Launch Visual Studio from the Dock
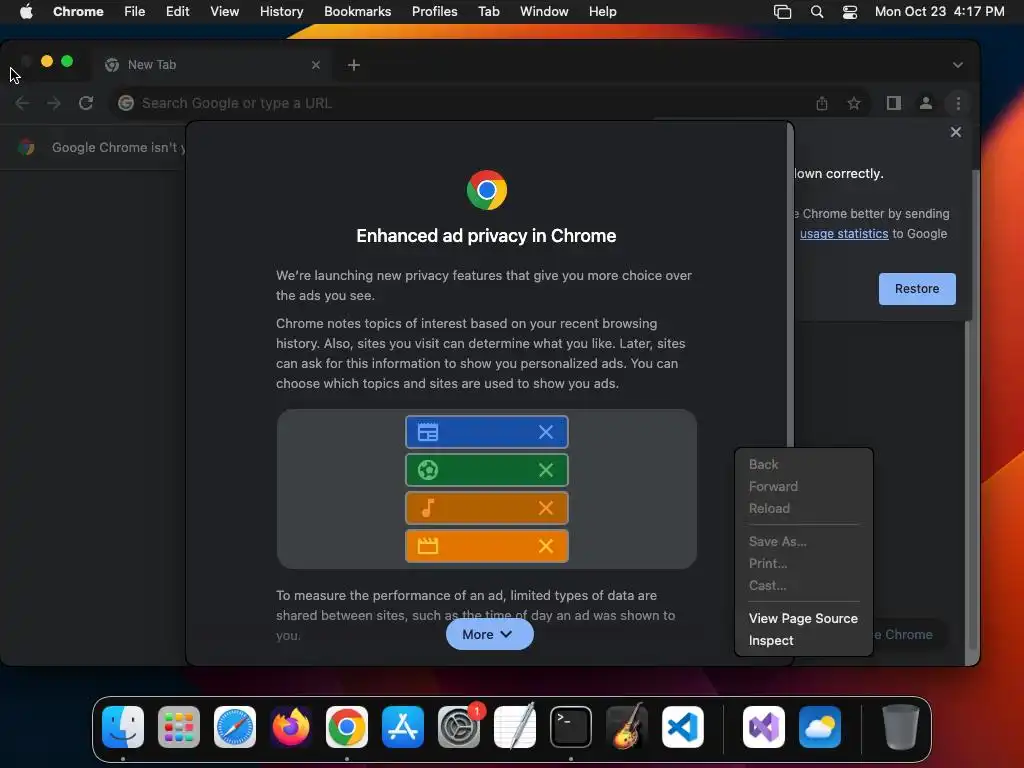The width and height of the screenshot is (1024, 768). (x=764, y=727)
